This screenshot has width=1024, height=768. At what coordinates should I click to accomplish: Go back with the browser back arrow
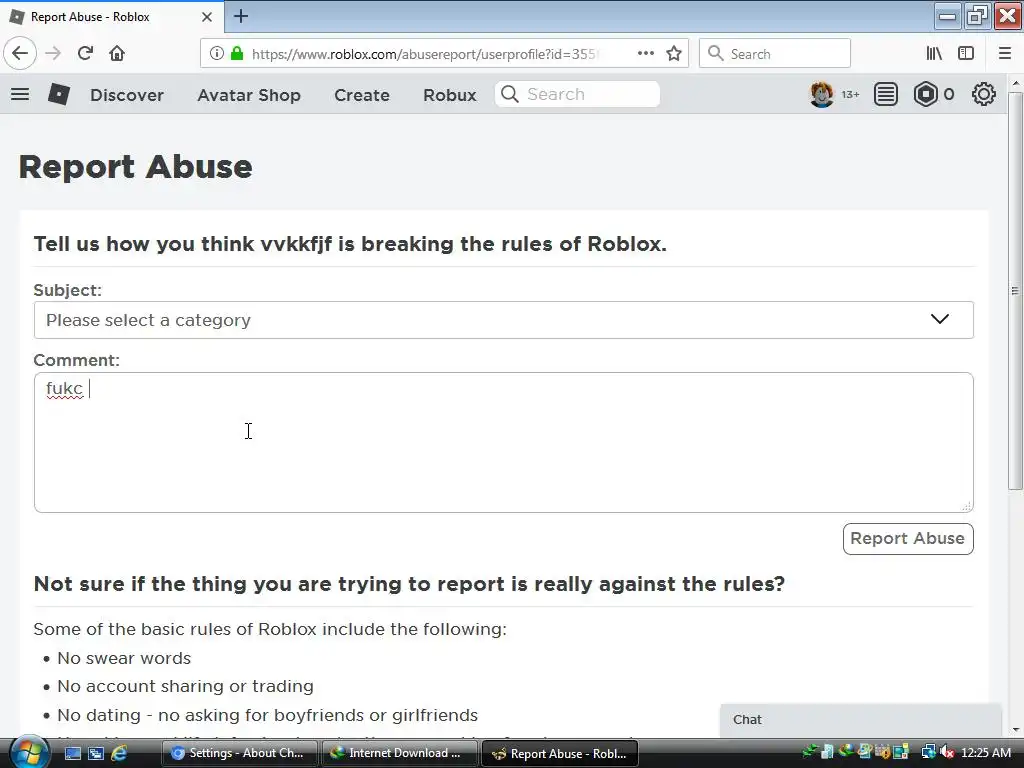tap(20, 53)
